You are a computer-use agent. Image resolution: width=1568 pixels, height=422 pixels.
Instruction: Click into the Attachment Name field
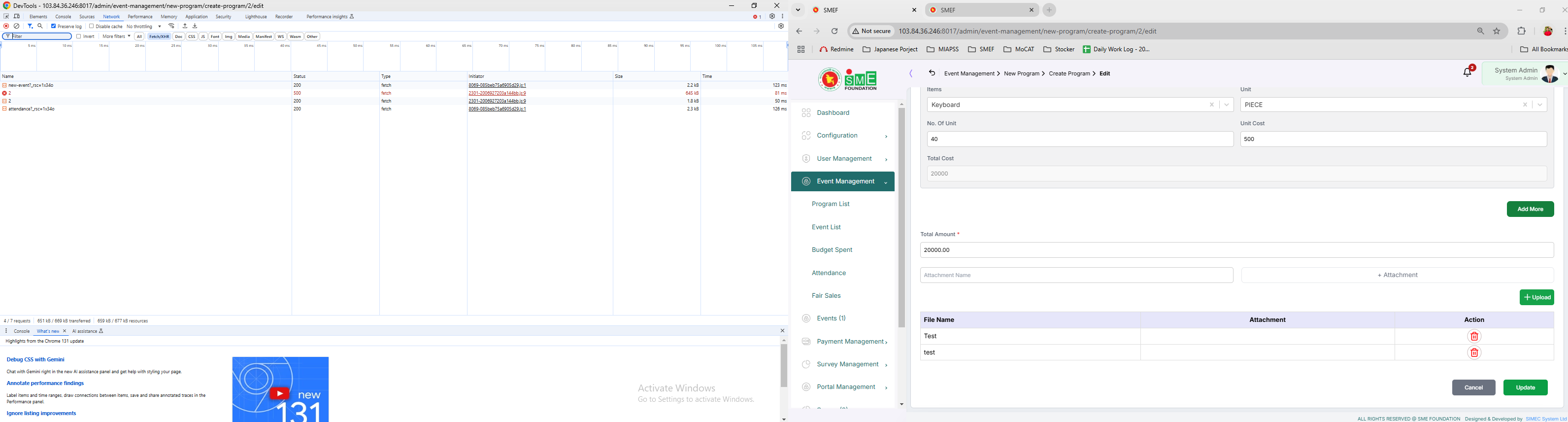tap(1076, 275)
